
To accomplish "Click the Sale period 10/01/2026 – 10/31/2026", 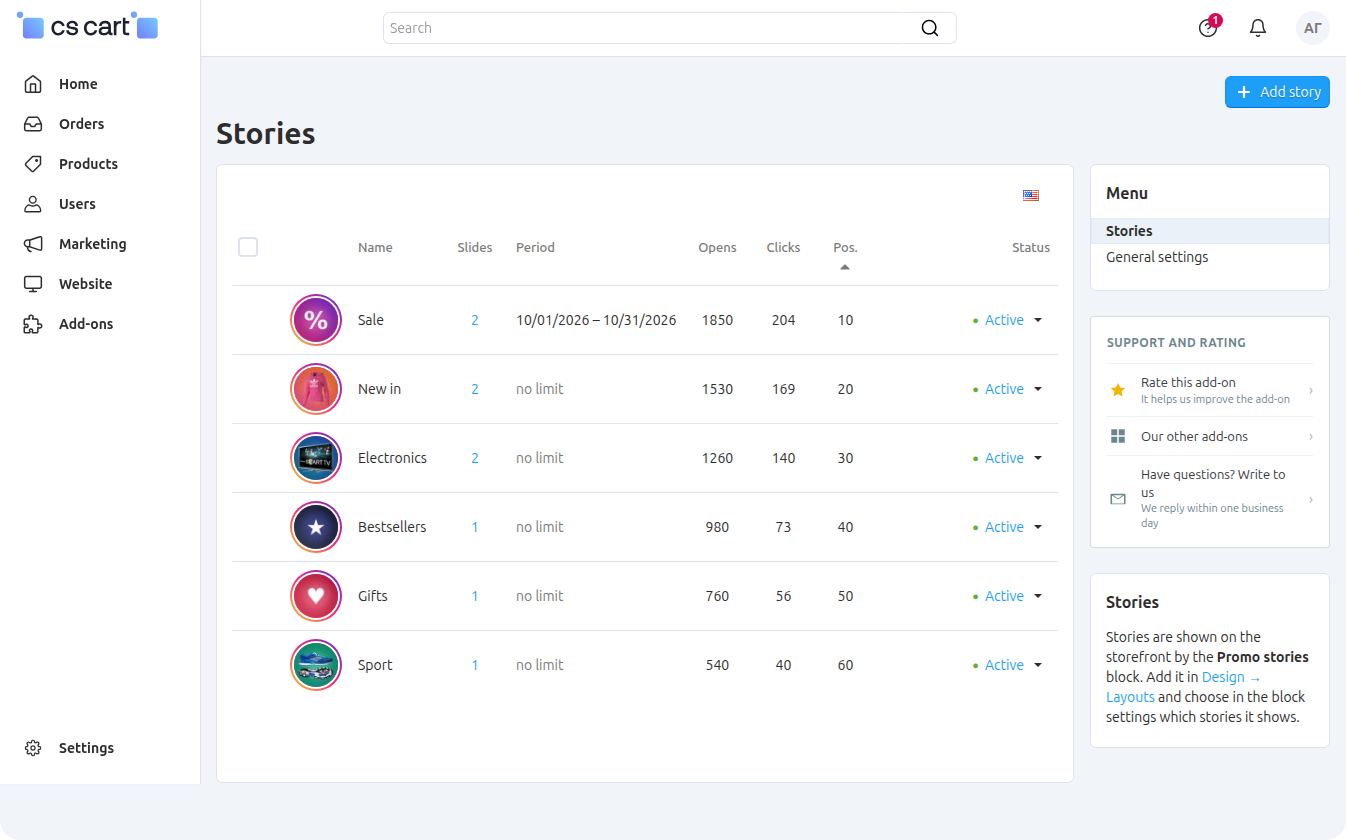I will click(596, 320).
